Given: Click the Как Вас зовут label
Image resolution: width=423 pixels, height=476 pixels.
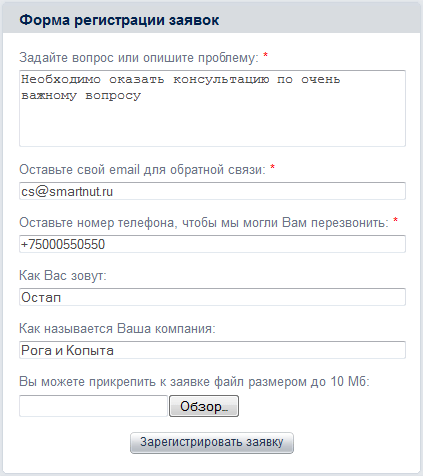Looking at the screenshot, I should [x=63, y=276].
